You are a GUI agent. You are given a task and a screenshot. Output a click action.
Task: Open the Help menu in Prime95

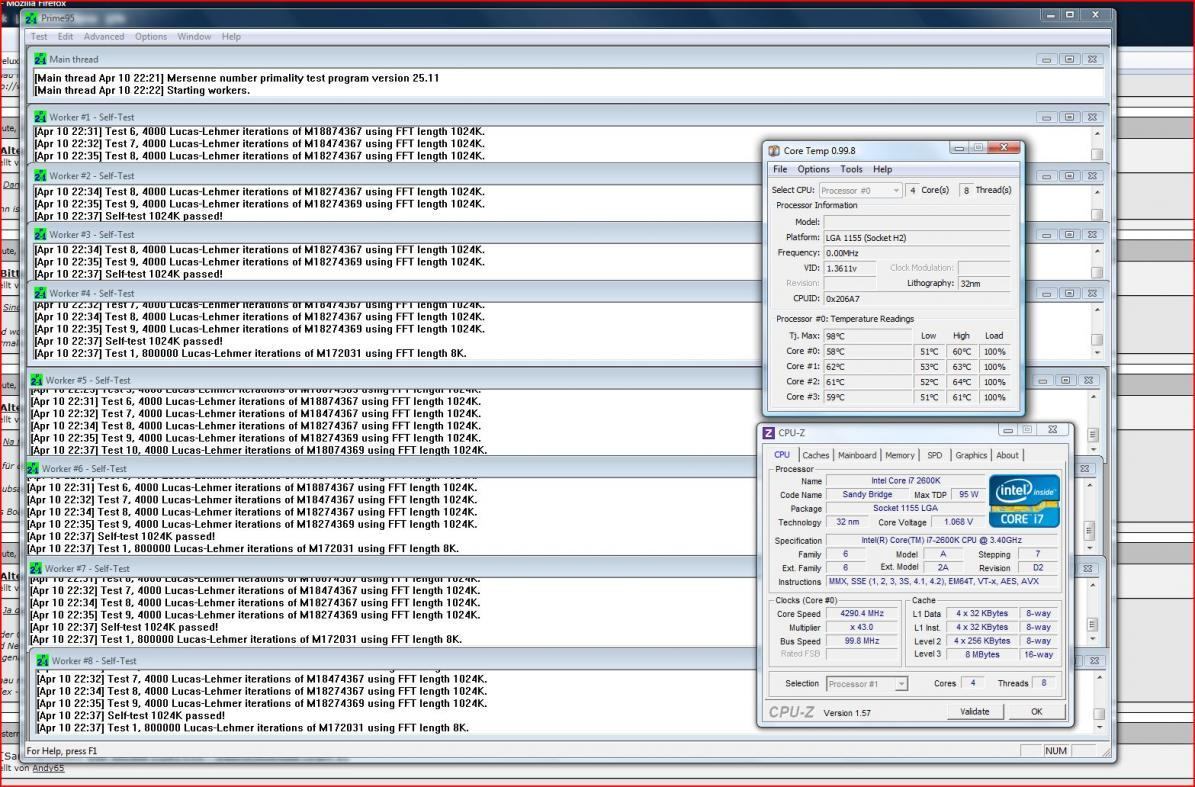pyautogui.click(x=231, y=37)
